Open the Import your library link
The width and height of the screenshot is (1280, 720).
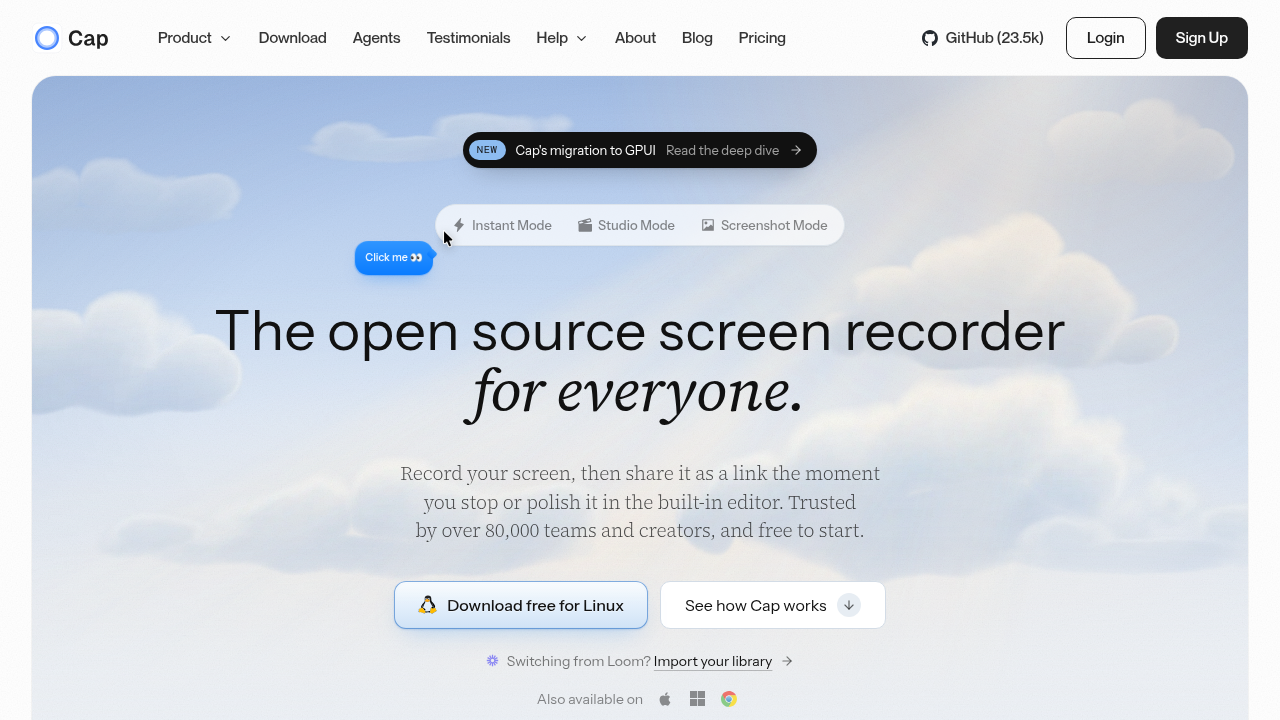pyautogui.click(x=713, y=661)
